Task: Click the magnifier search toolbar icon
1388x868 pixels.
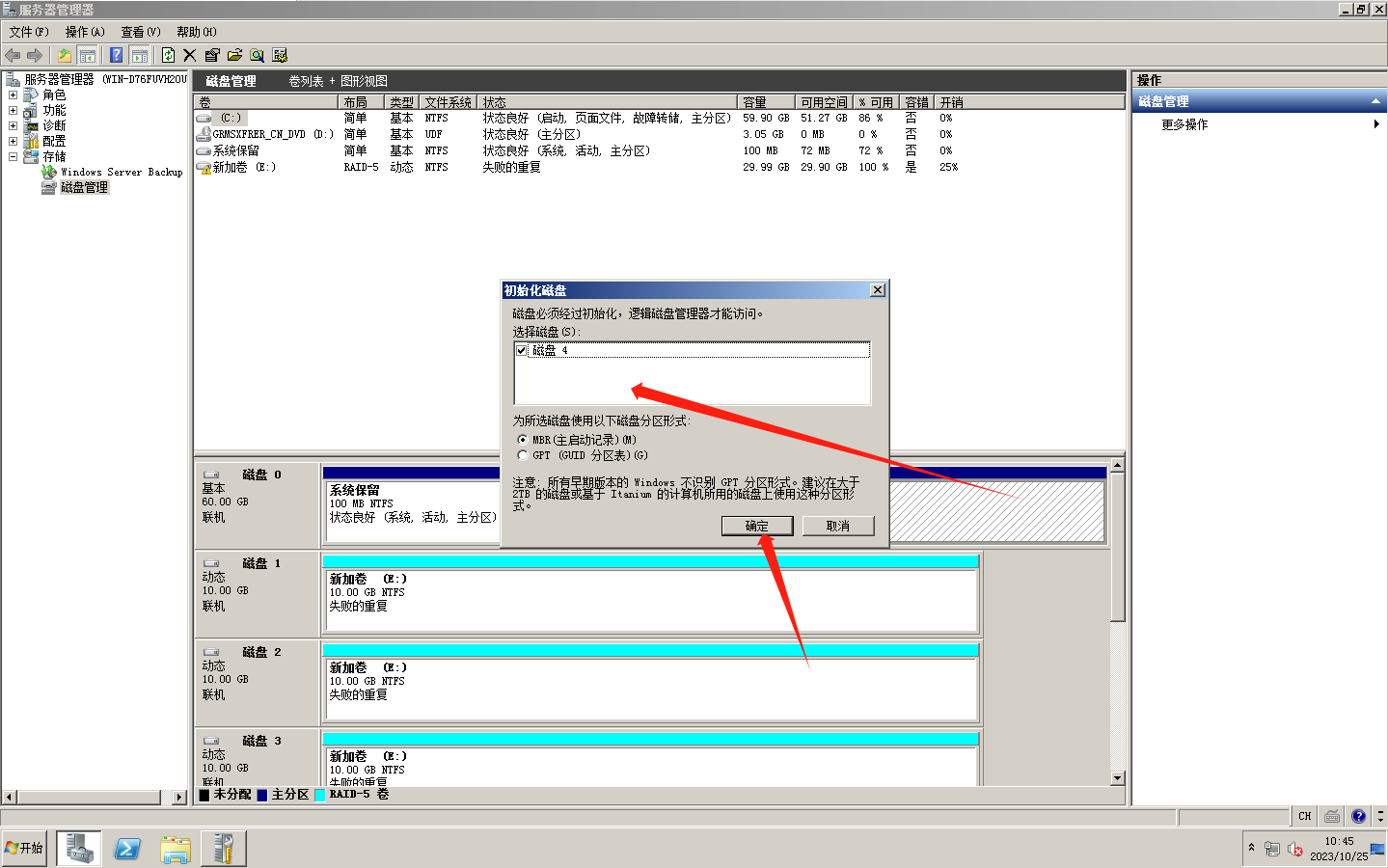Action: tap(257, 55)
